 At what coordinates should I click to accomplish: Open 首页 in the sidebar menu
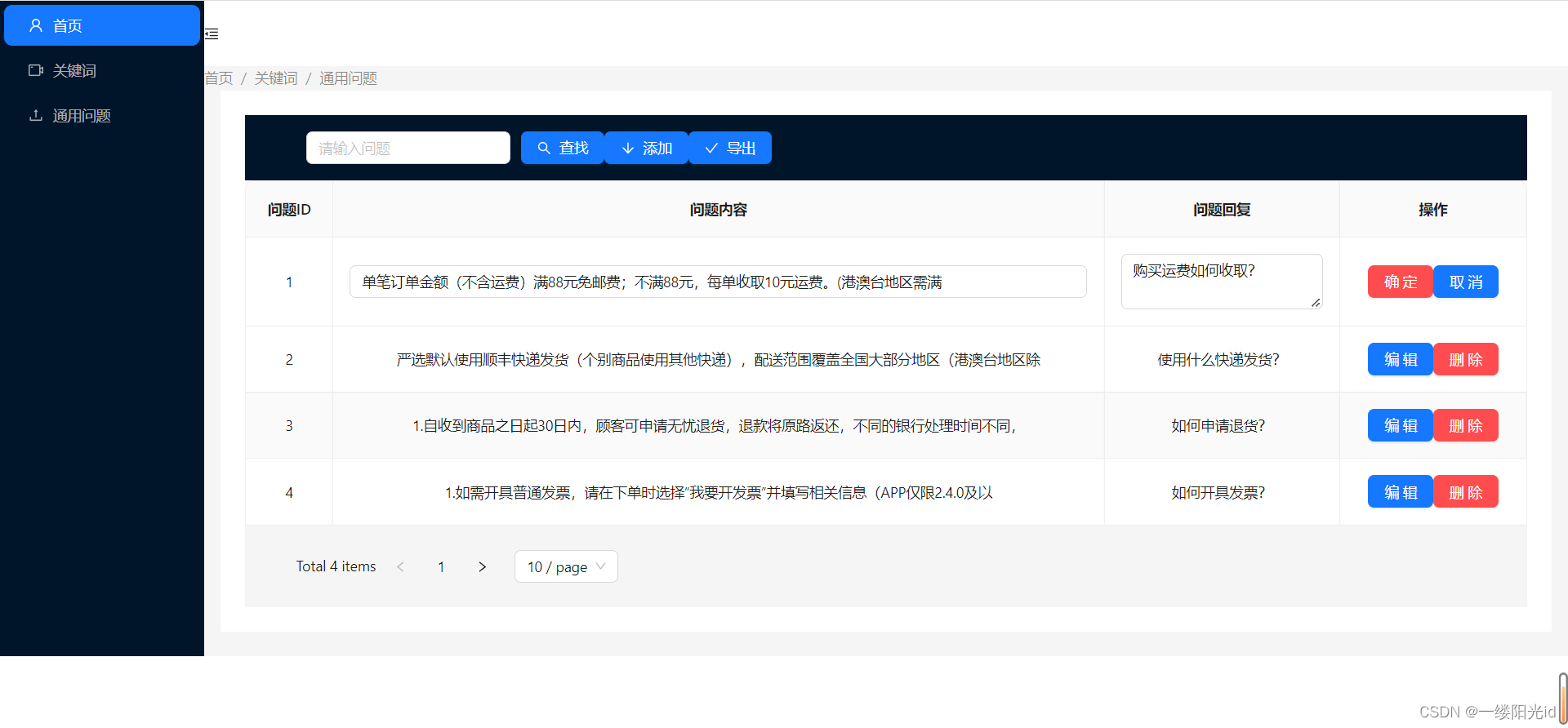coord(102,25)
